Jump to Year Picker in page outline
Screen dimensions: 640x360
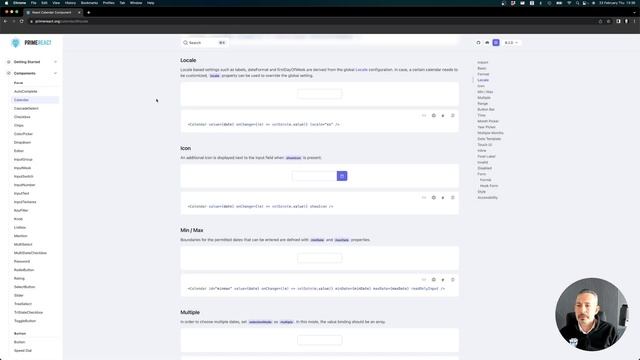[487, 127]
